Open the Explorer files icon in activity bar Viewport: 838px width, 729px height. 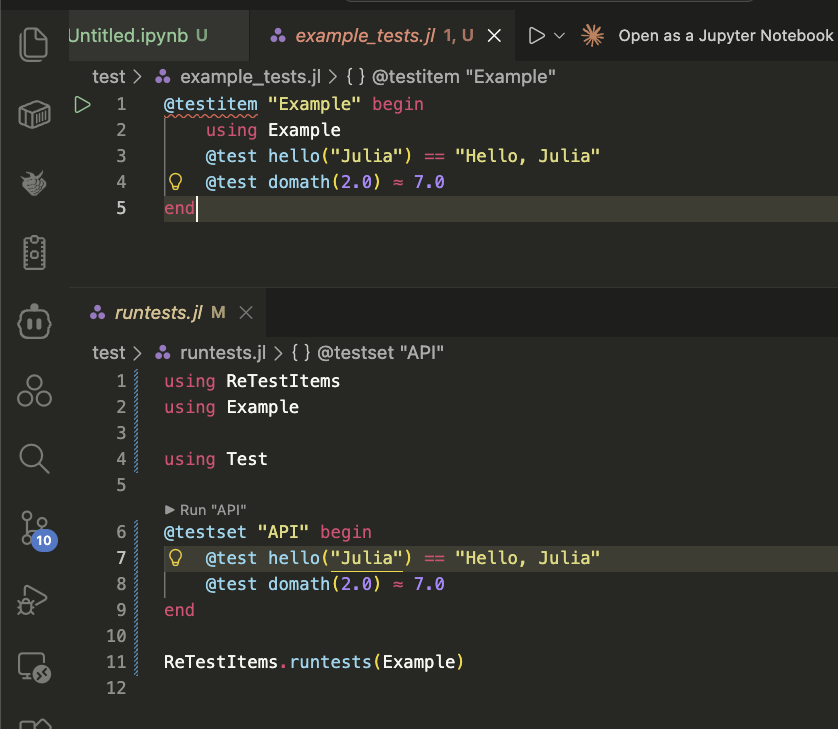click(x=34, y=44)
